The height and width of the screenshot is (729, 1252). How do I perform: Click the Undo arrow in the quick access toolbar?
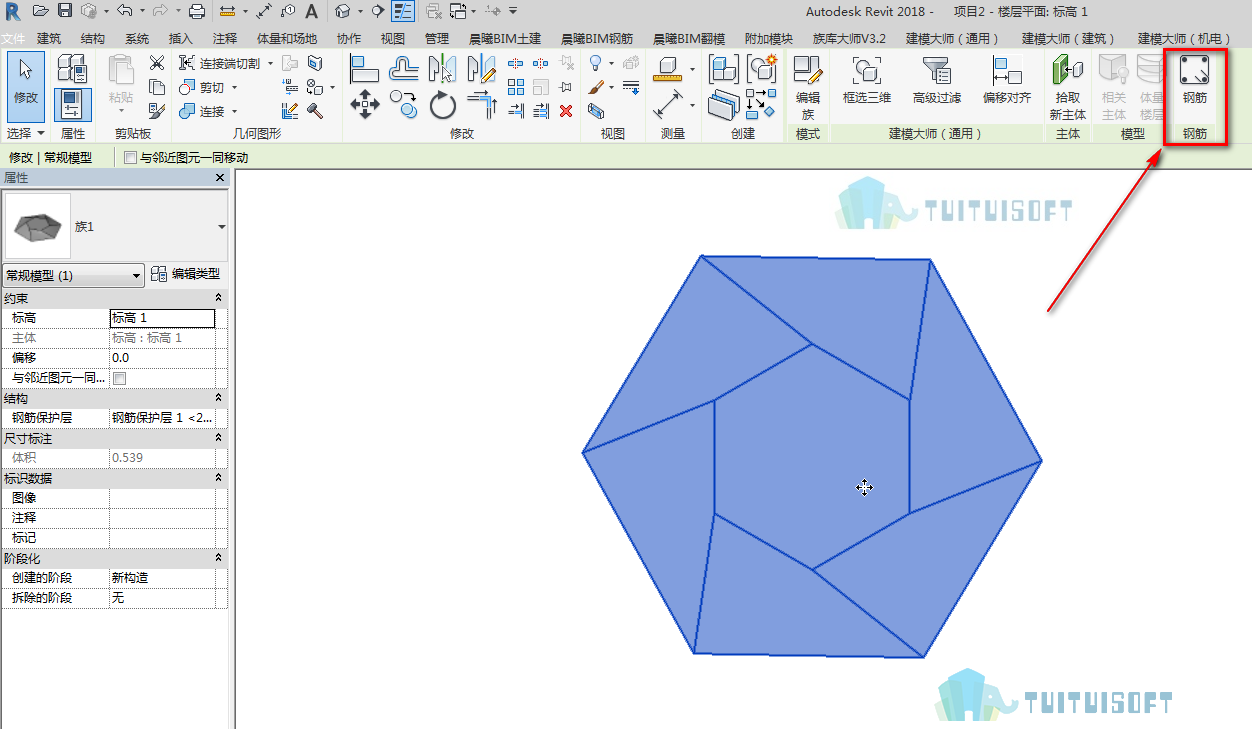click(124, 11)
